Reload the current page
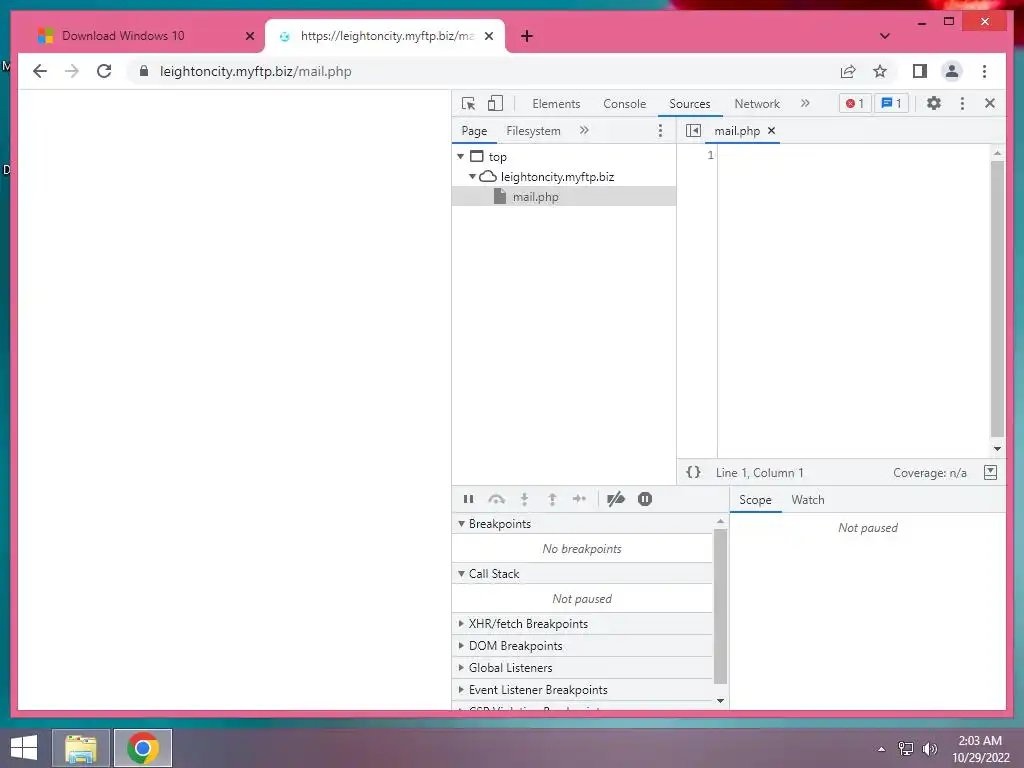1024x768 pixels. click(104, 71)
